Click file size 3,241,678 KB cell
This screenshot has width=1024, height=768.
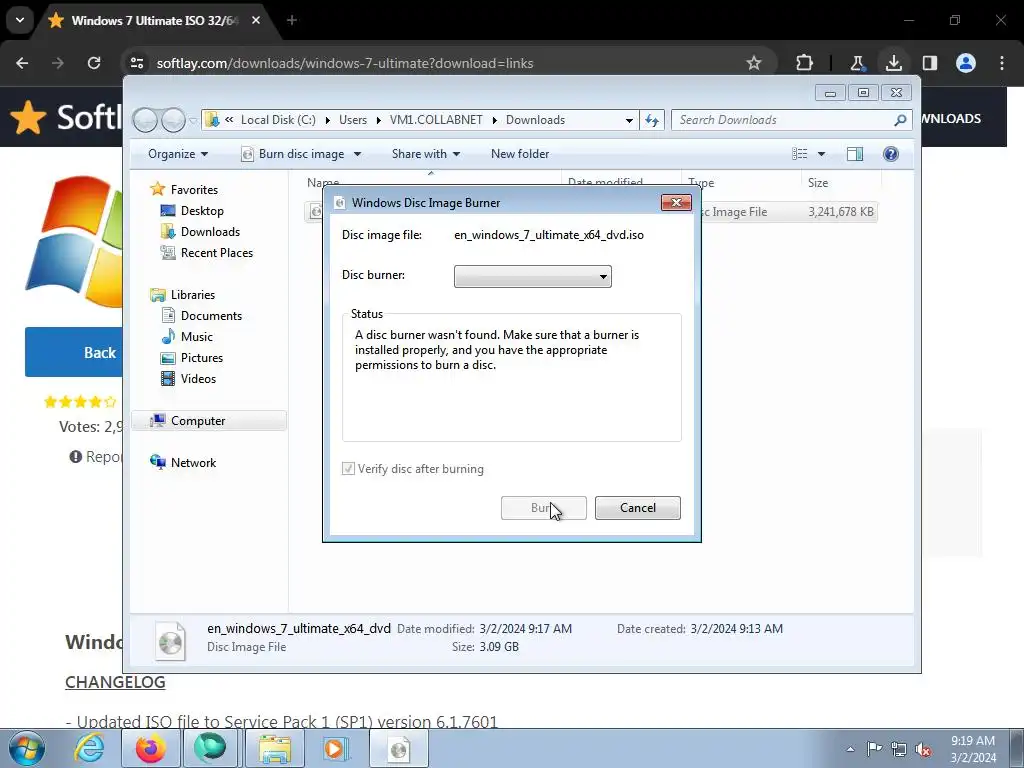pyautogui.click(x=840, y=212)
